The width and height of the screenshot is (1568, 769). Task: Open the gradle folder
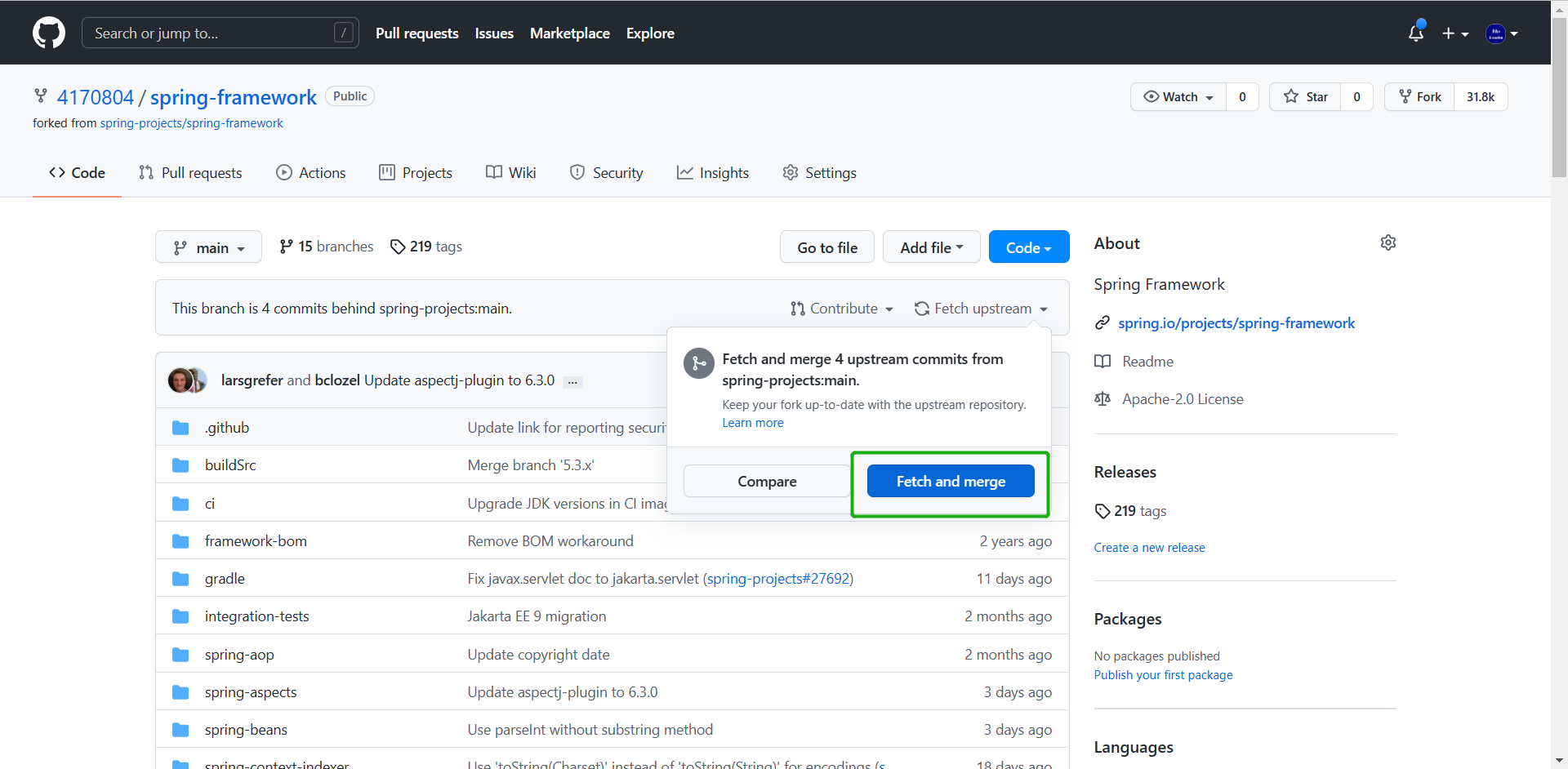(x=225, y=579)
